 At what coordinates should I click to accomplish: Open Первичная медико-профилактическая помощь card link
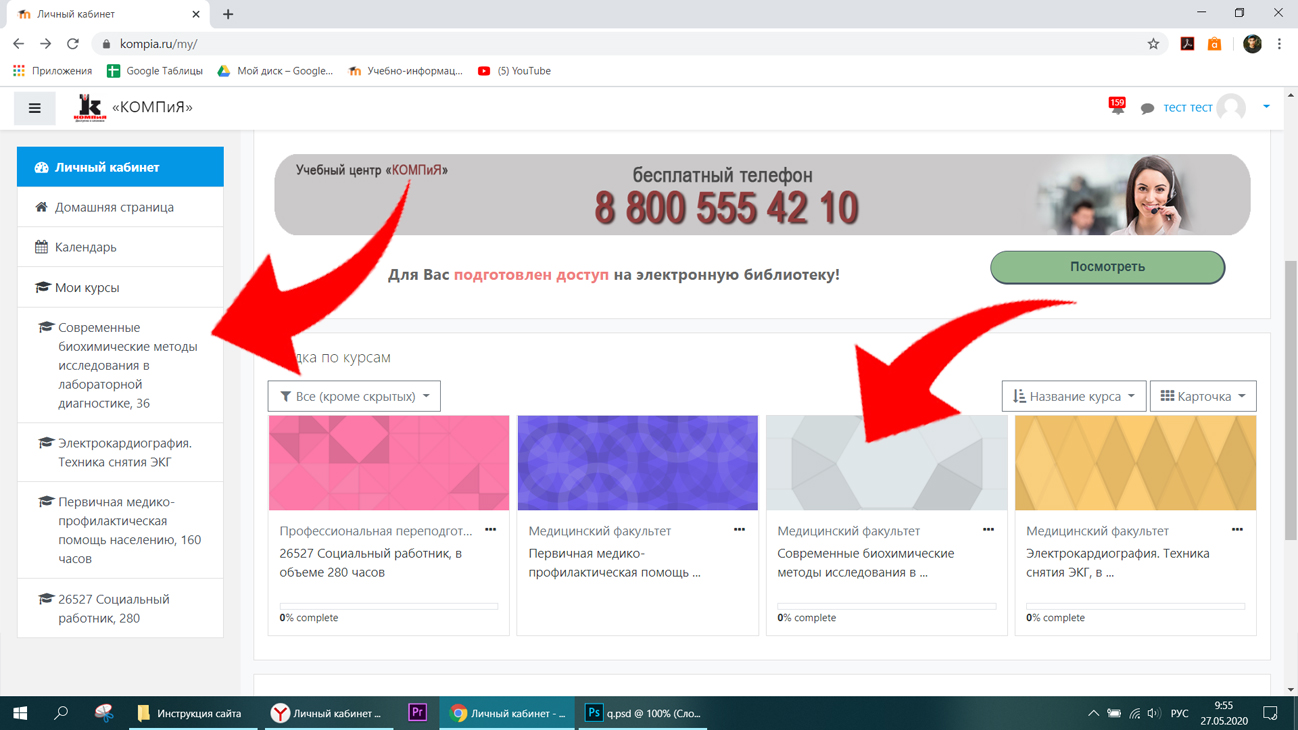614,563
